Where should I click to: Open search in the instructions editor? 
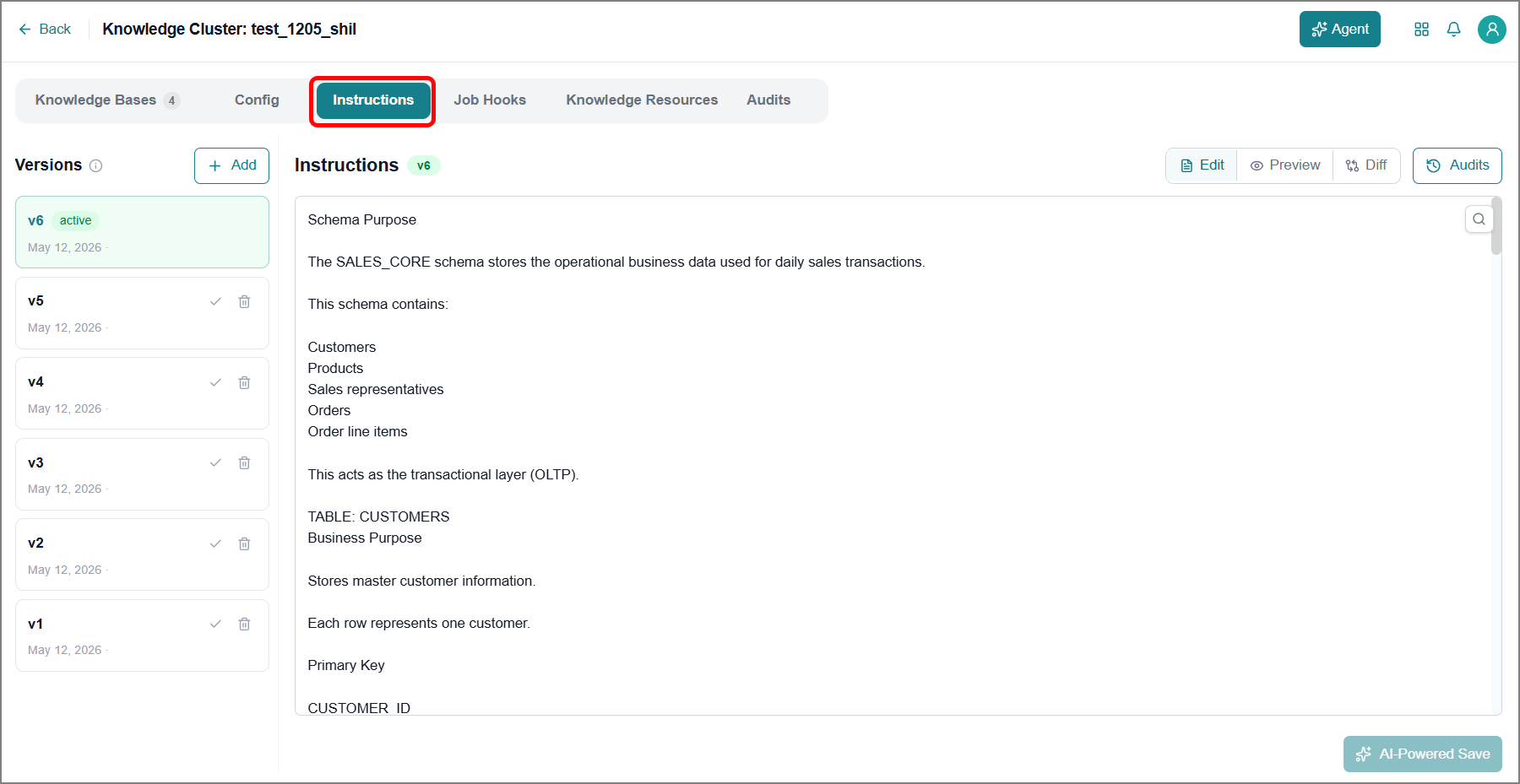(1479, 219)
